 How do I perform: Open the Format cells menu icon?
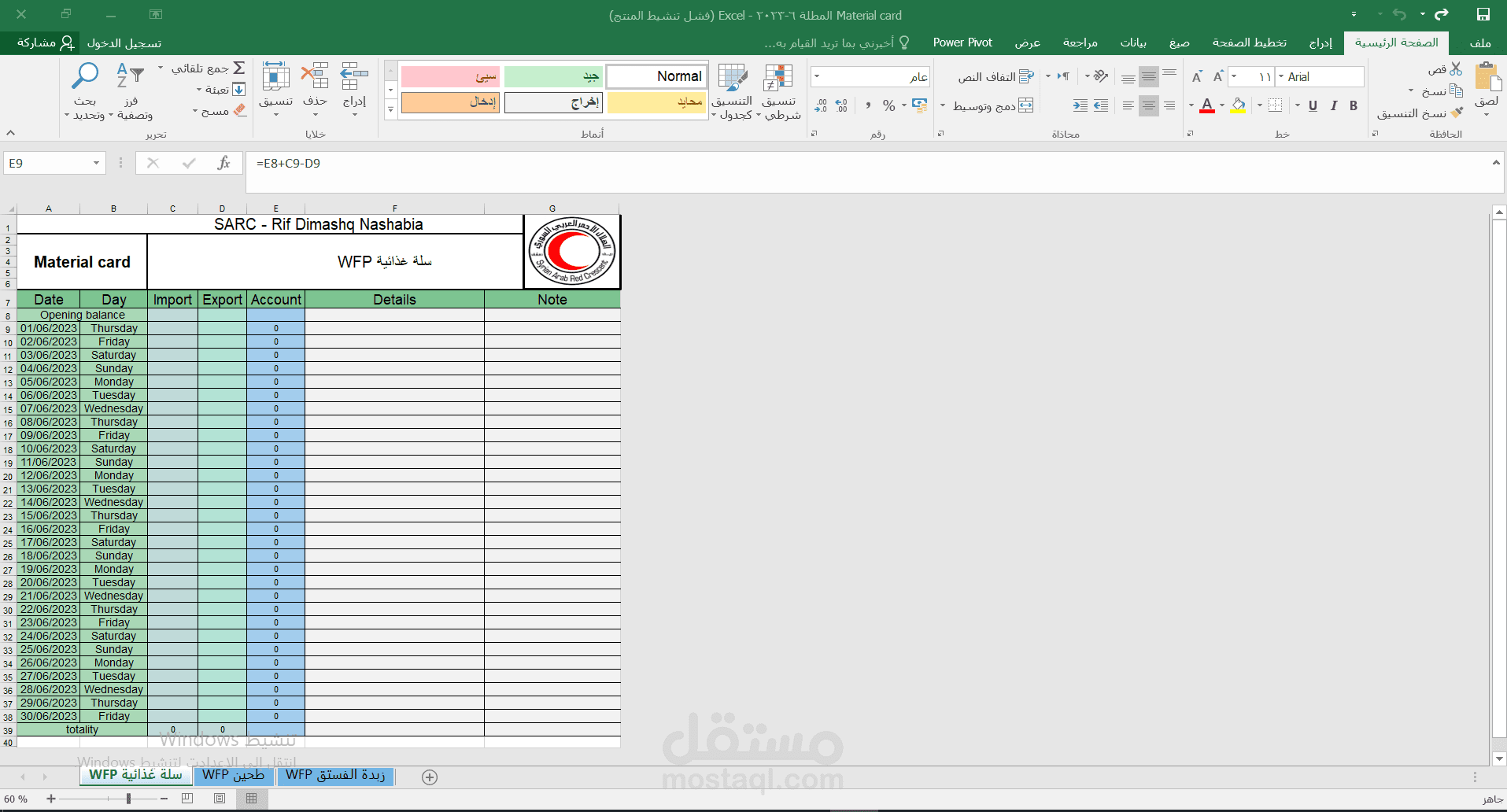[x=275, y=77]
